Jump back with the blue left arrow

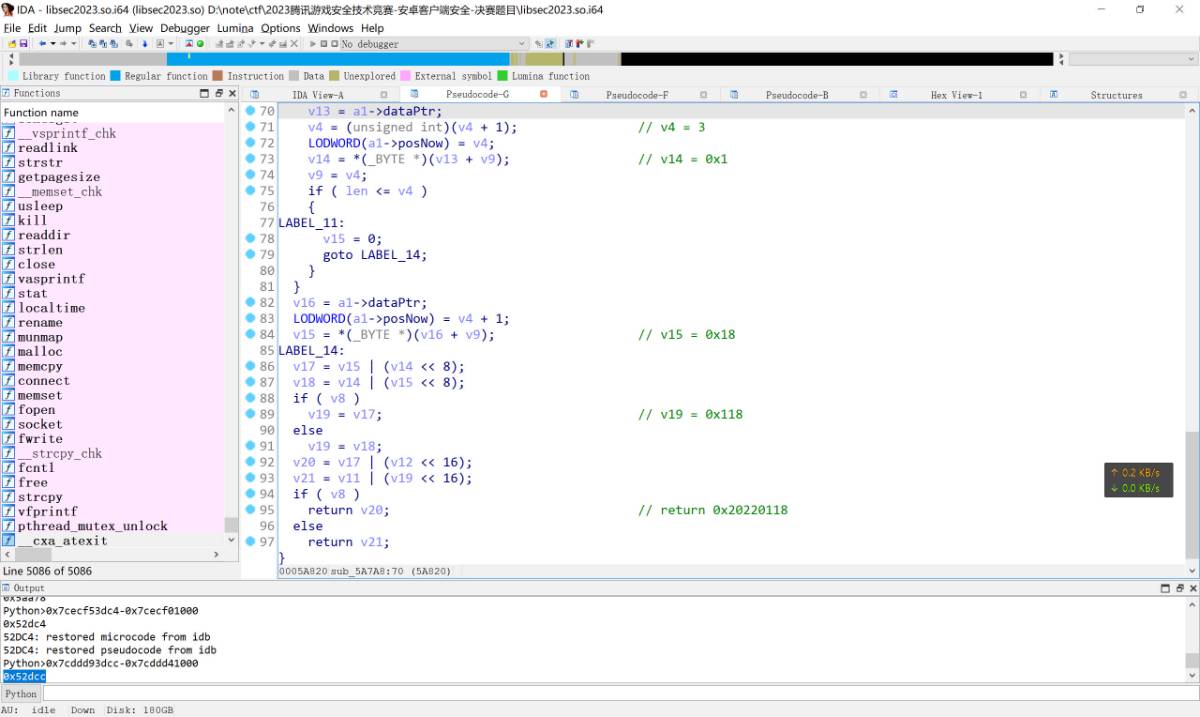[x=42, y=44]
